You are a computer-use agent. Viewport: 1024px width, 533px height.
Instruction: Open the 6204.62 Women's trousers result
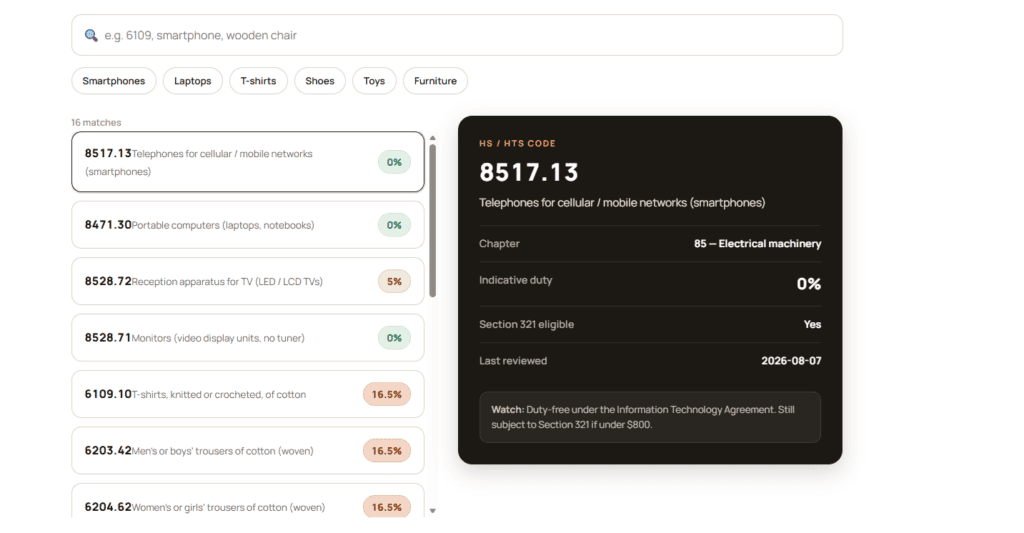(x=248, y=502)
